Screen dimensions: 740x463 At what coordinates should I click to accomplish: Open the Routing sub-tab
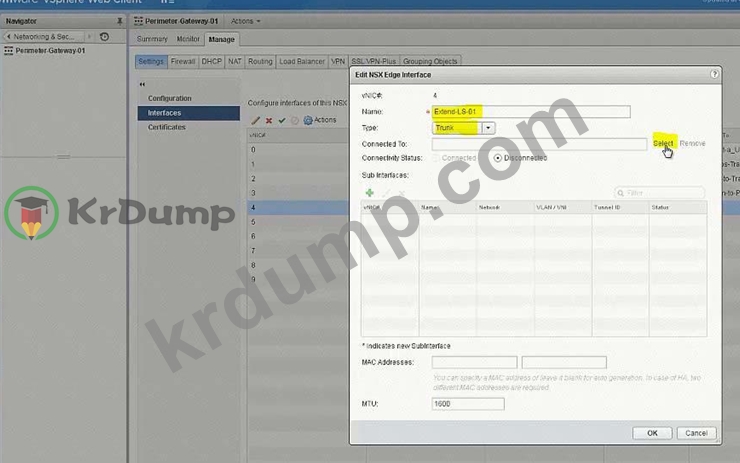click(x=260, y=61)
